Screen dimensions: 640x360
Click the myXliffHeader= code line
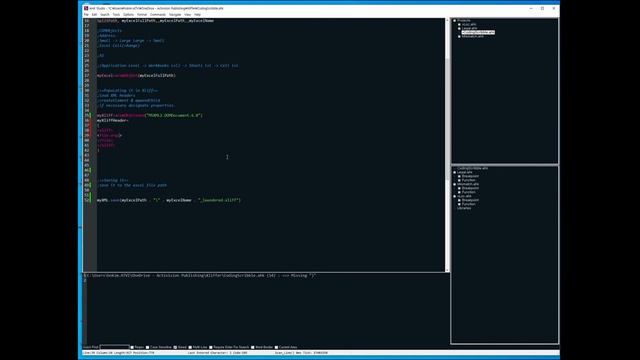click(113, 120)
